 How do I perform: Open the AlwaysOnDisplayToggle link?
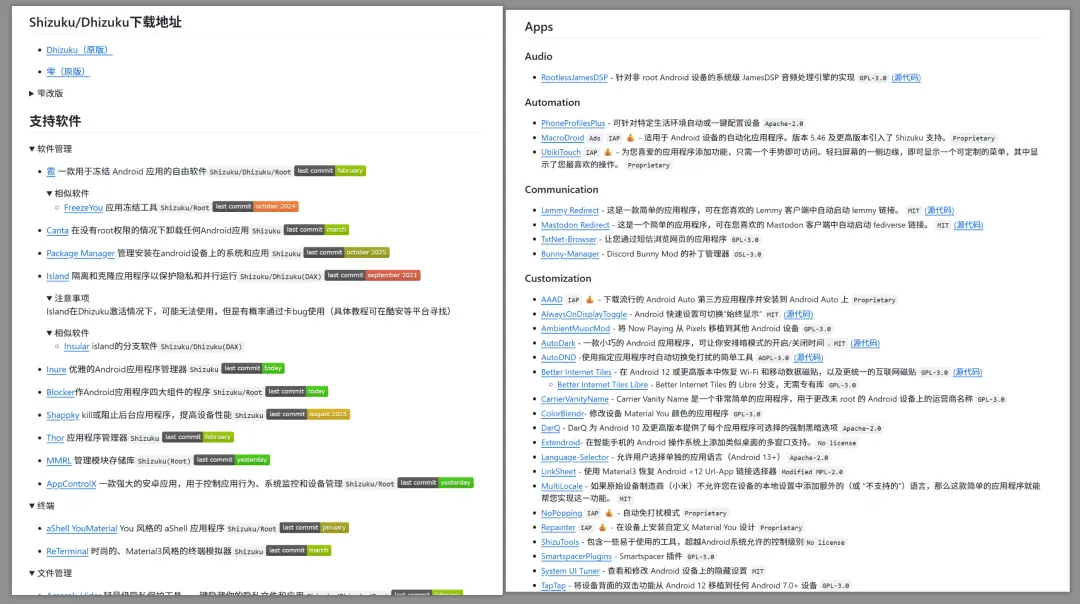point(583,314)
